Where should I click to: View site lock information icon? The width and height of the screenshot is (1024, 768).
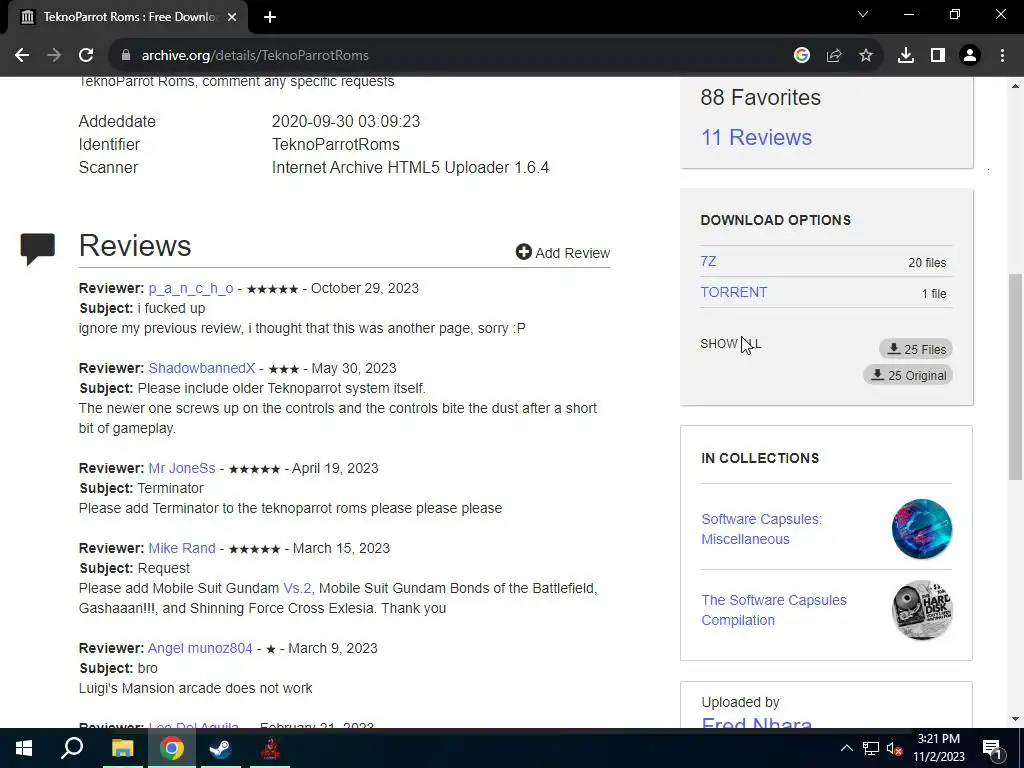(126, 56)
